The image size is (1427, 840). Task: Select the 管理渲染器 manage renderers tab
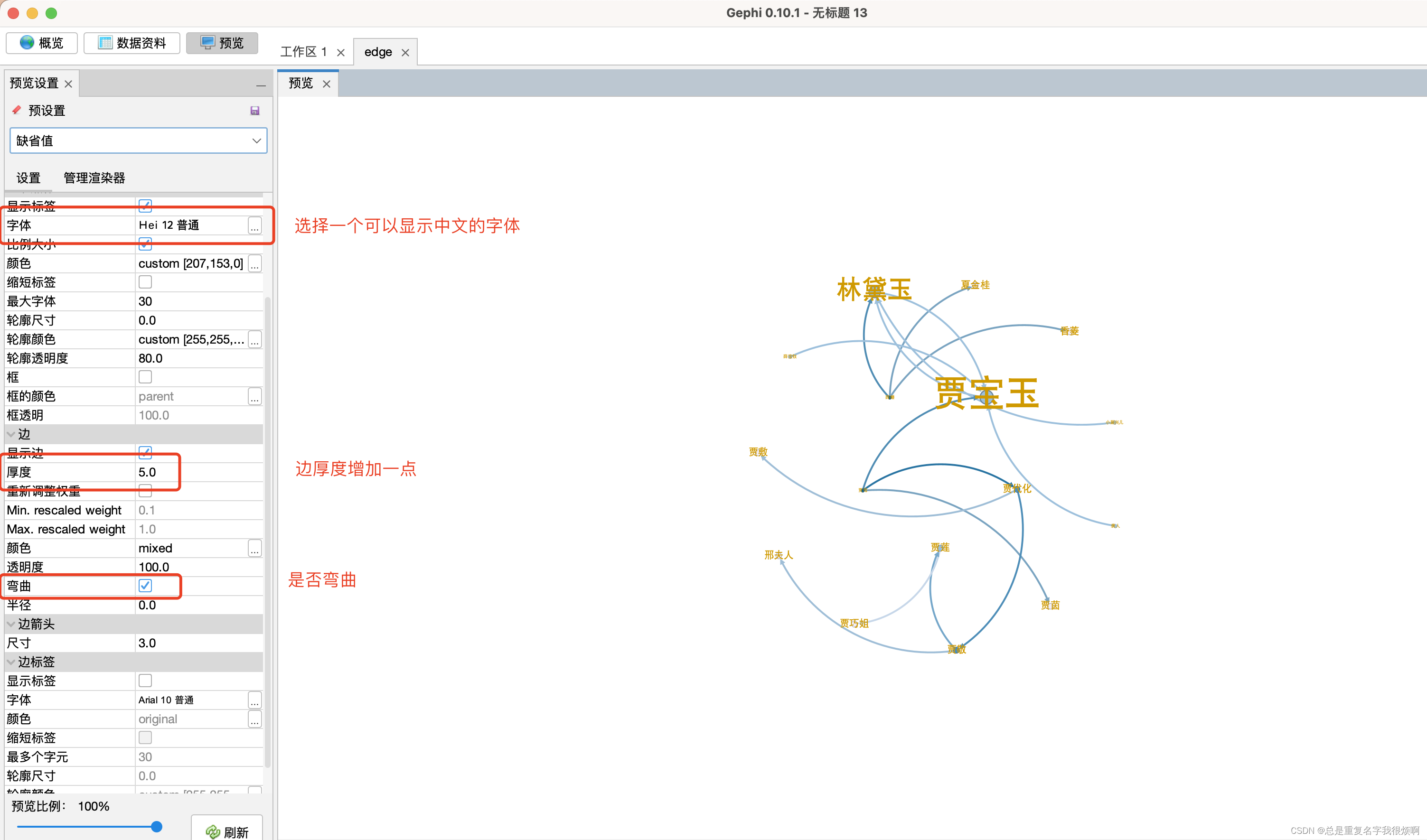click(x=94, y=178)
